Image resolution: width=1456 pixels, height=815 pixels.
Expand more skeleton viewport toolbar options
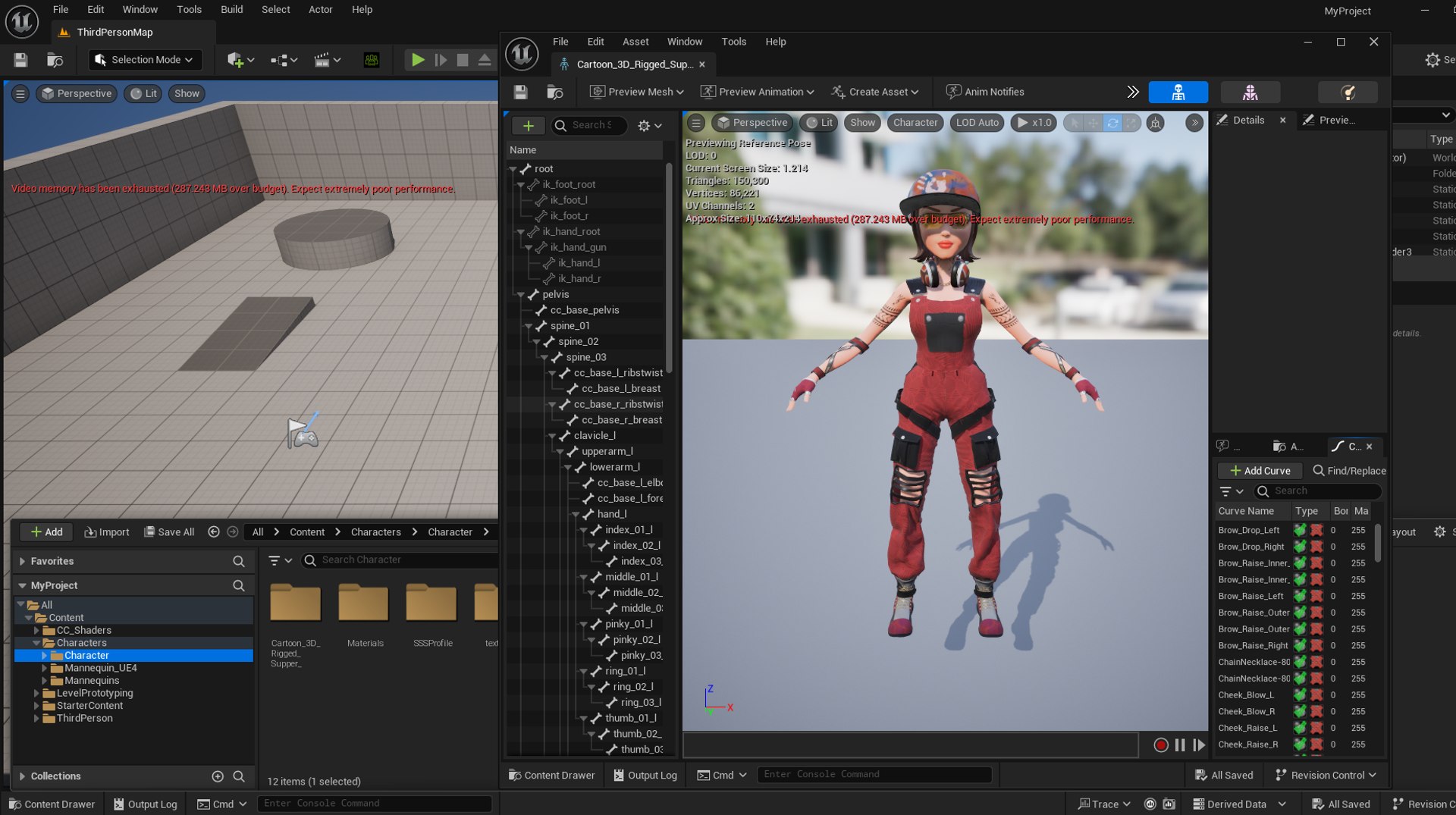point(1194,122)
